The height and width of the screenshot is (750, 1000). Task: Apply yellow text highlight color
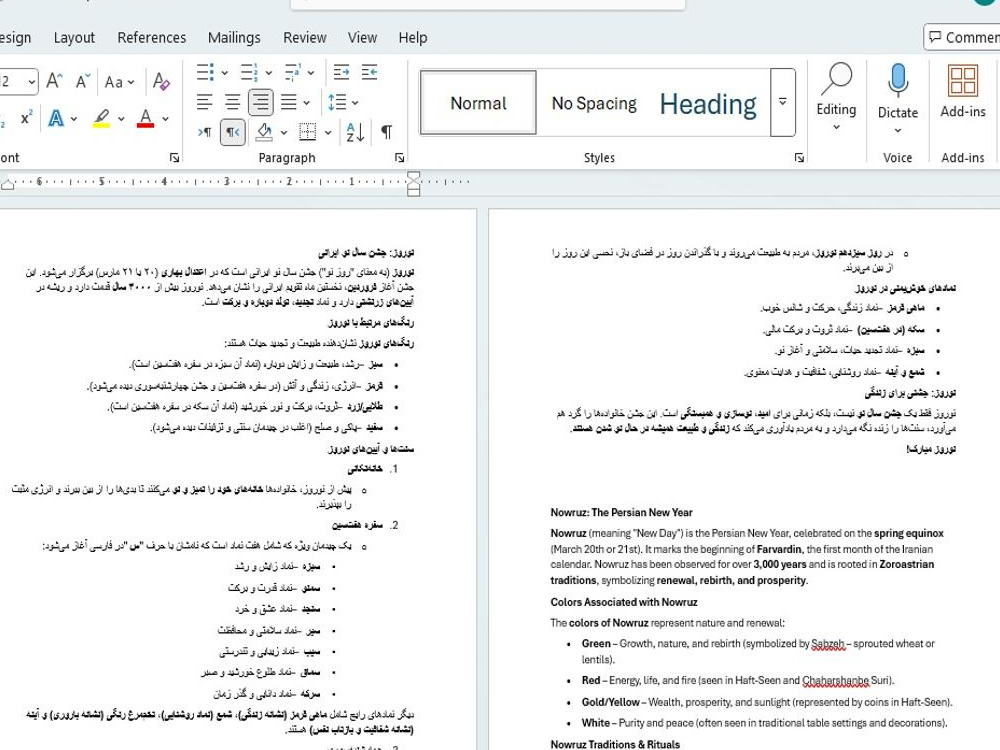pos(101,118)
